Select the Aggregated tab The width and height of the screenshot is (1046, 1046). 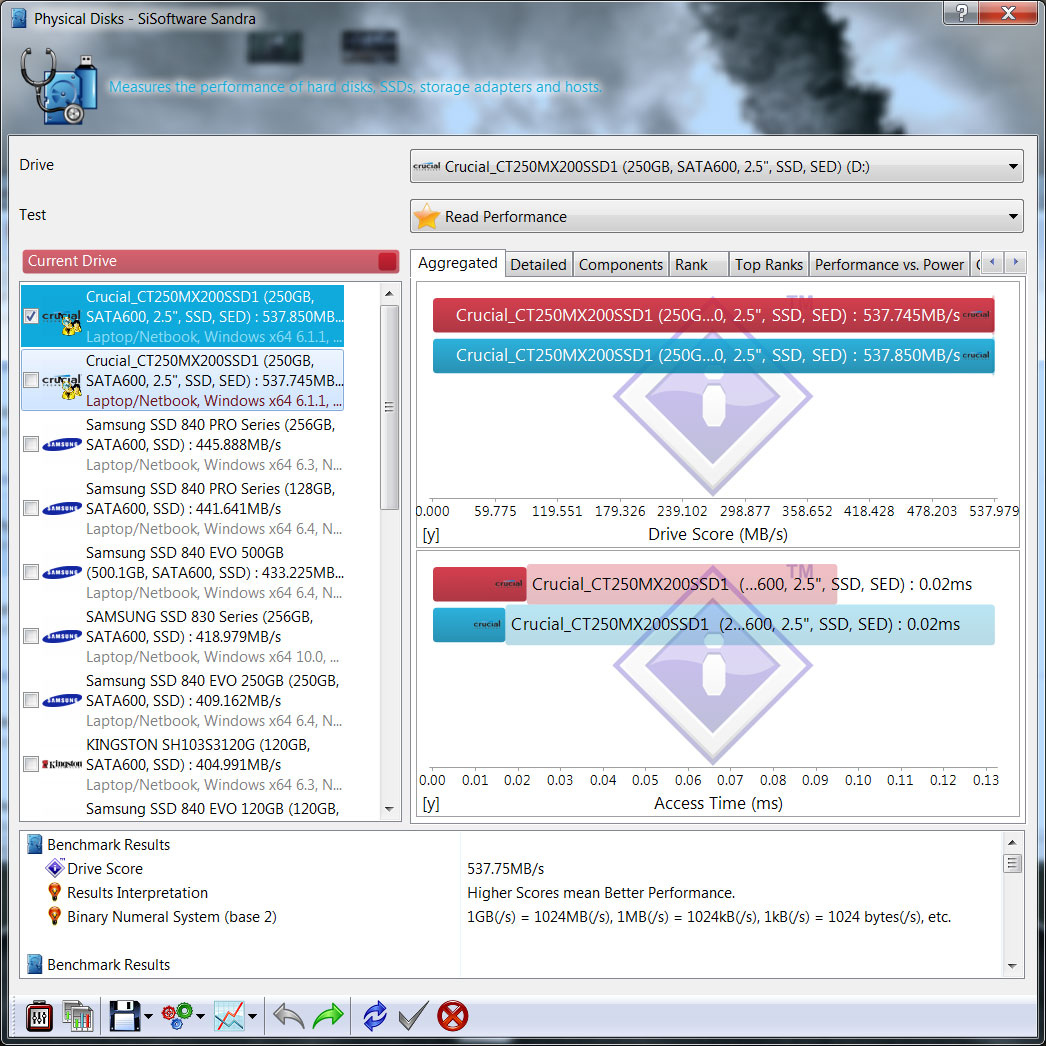458,263
